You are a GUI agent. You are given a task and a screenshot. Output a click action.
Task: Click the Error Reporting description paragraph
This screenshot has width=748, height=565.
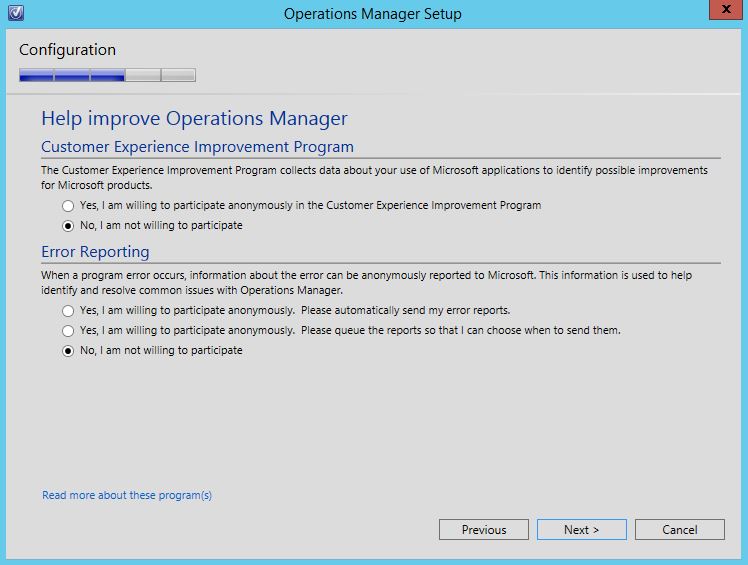point(366,281)
